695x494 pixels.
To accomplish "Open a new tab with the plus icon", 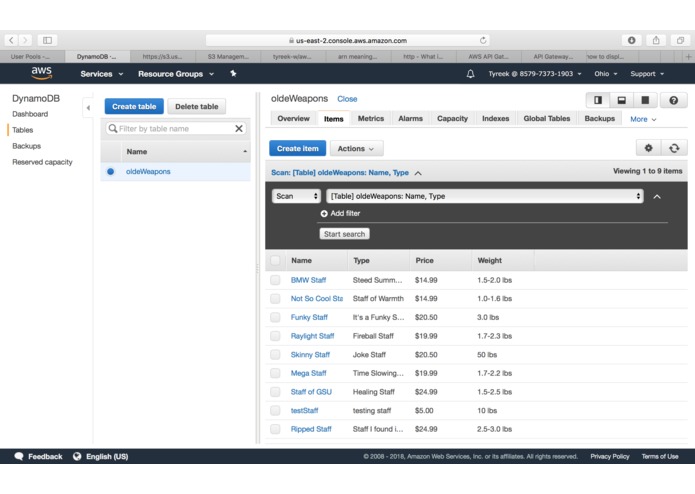I will 688,57.
